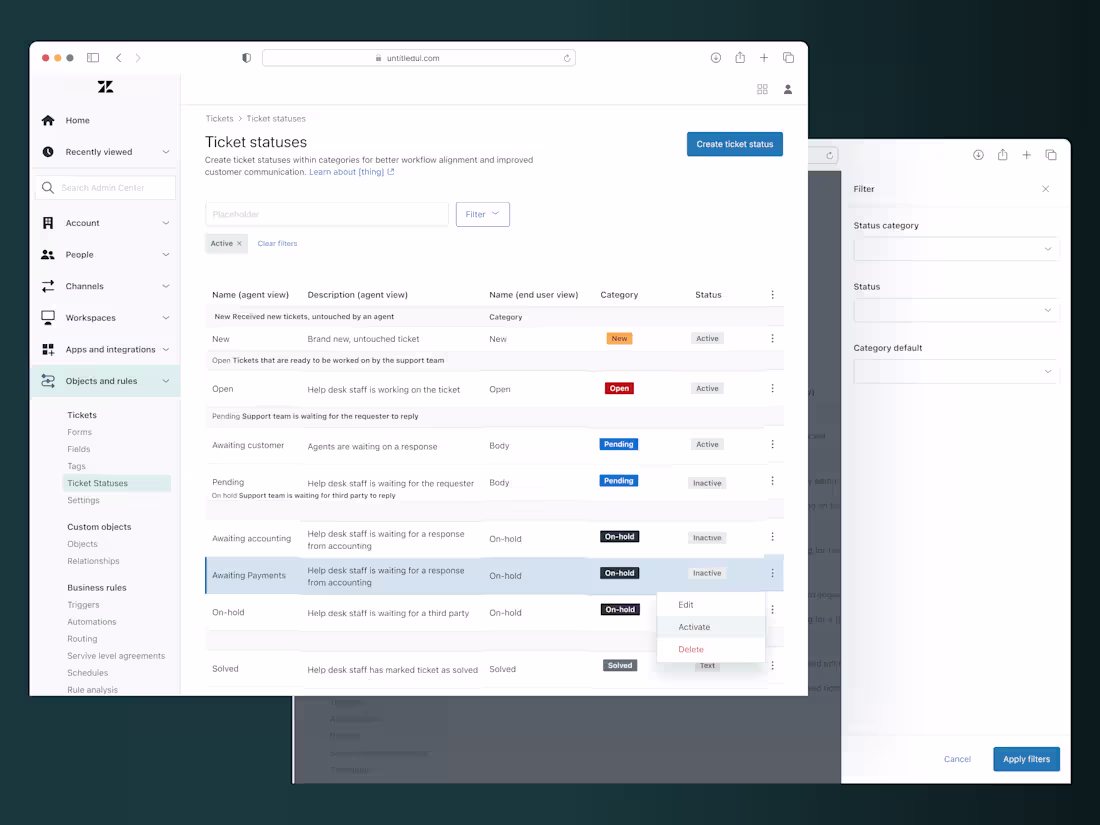
Task: Open the Status category dropdown in the filter panel
Action: click(x=955, y=248)
